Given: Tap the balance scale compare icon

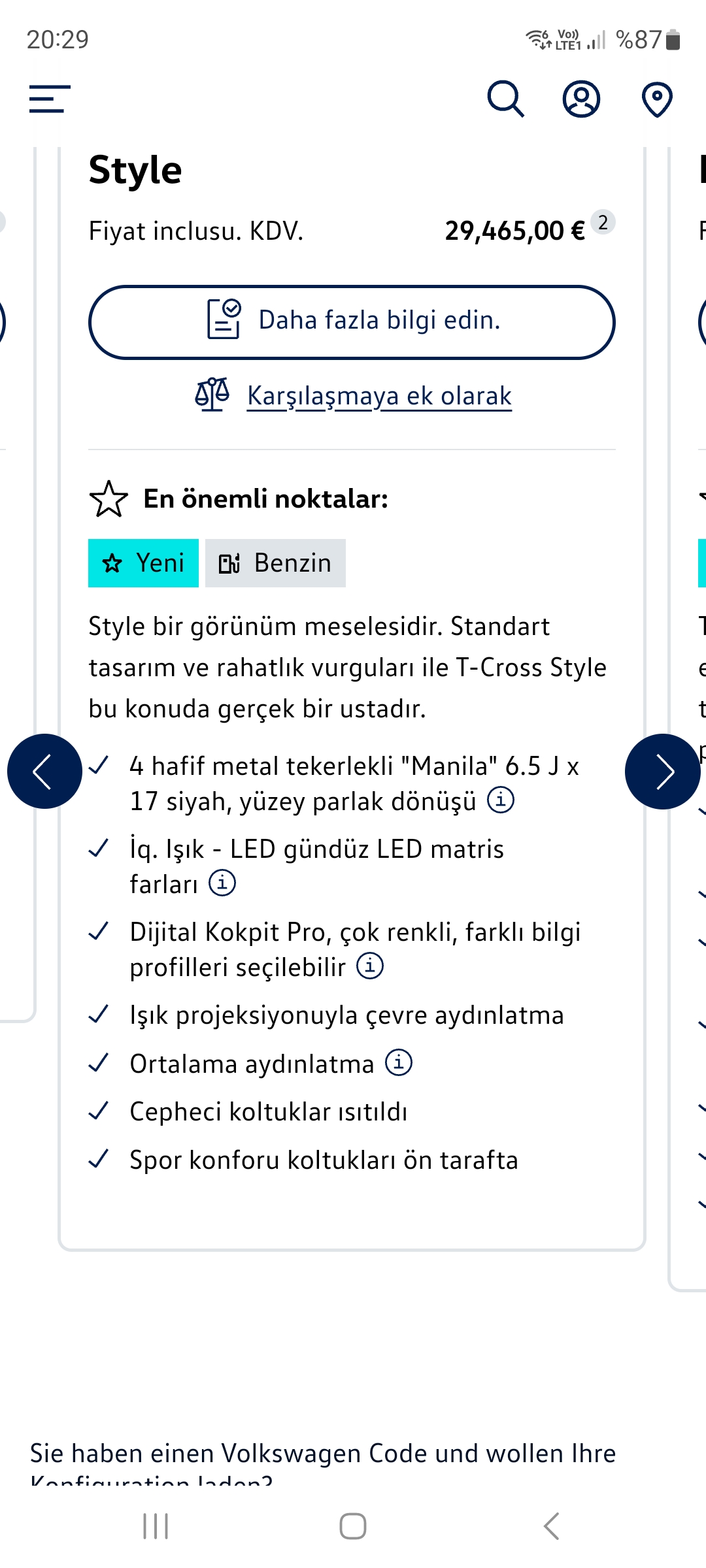Looking at the screenshot, I should pos(212,395).
